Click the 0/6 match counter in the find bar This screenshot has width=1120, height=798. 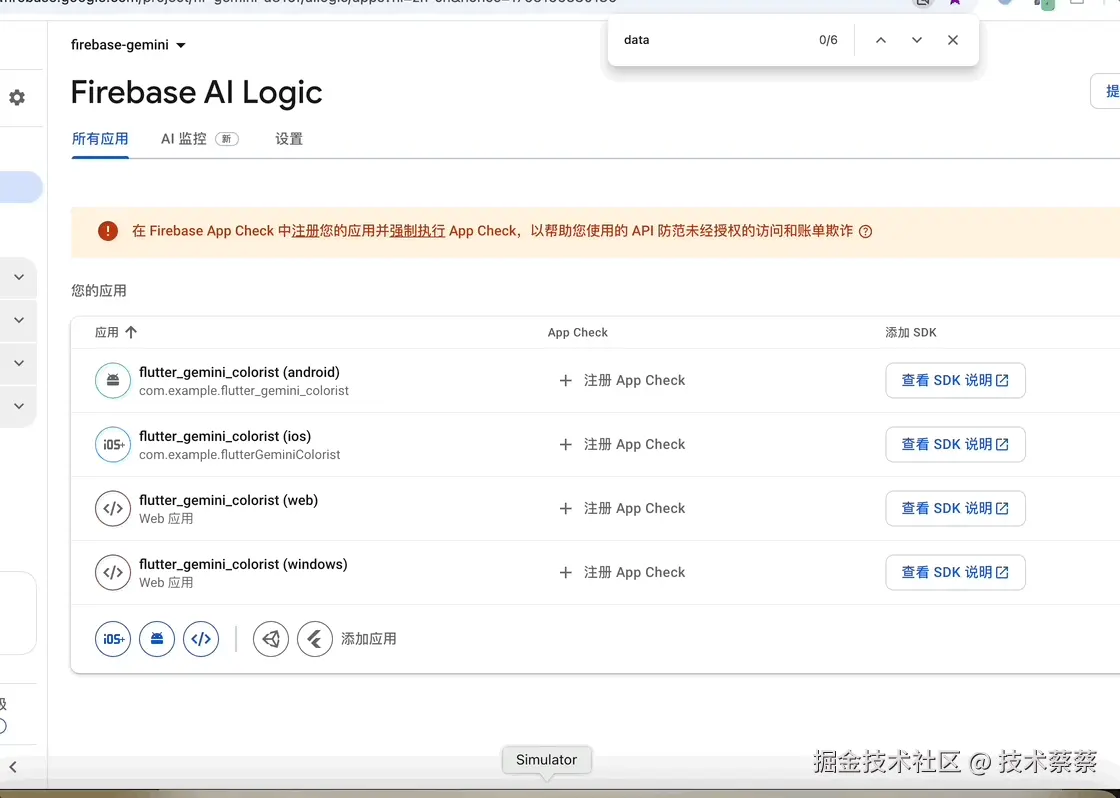pos(829,40)
